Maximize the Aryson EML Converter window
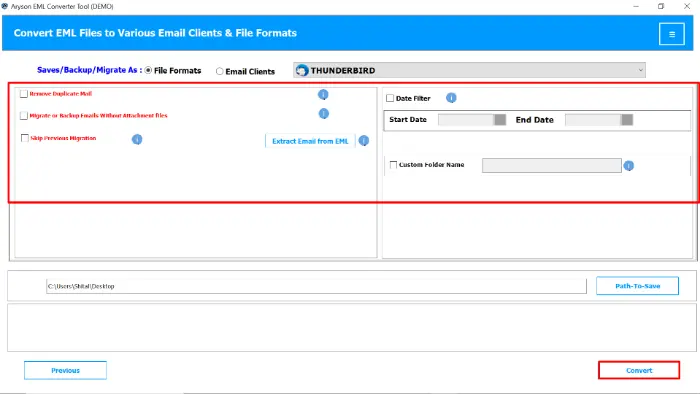 click(x=661, y=6)
